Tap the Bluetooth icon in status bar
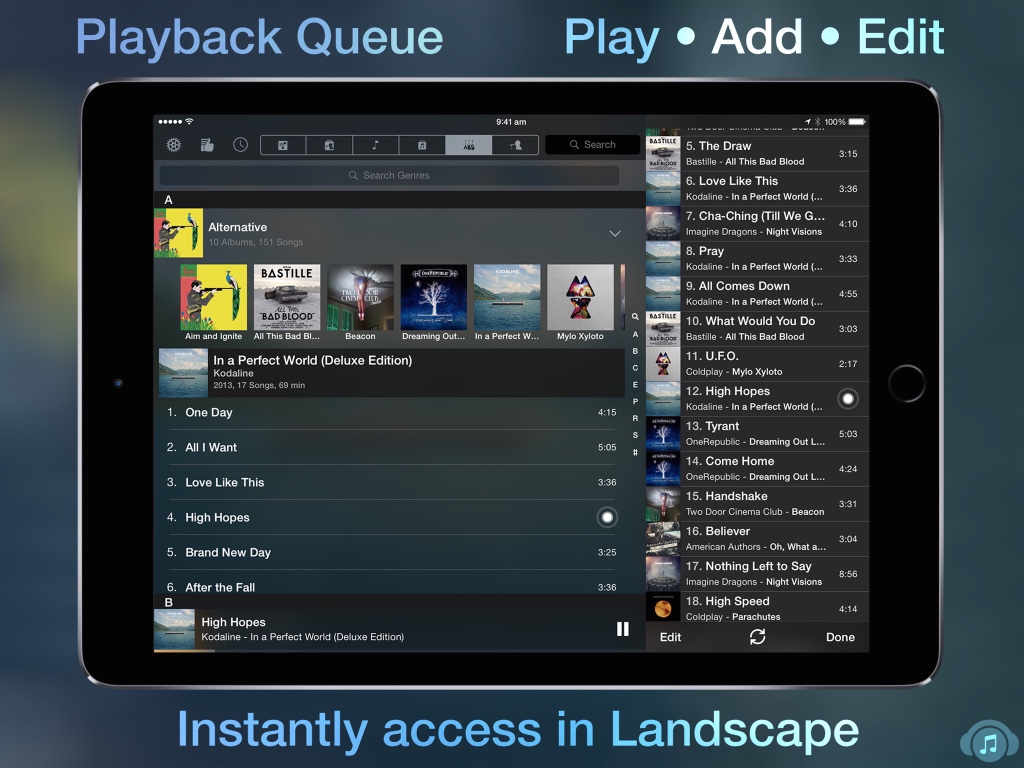 click(817, 122)
